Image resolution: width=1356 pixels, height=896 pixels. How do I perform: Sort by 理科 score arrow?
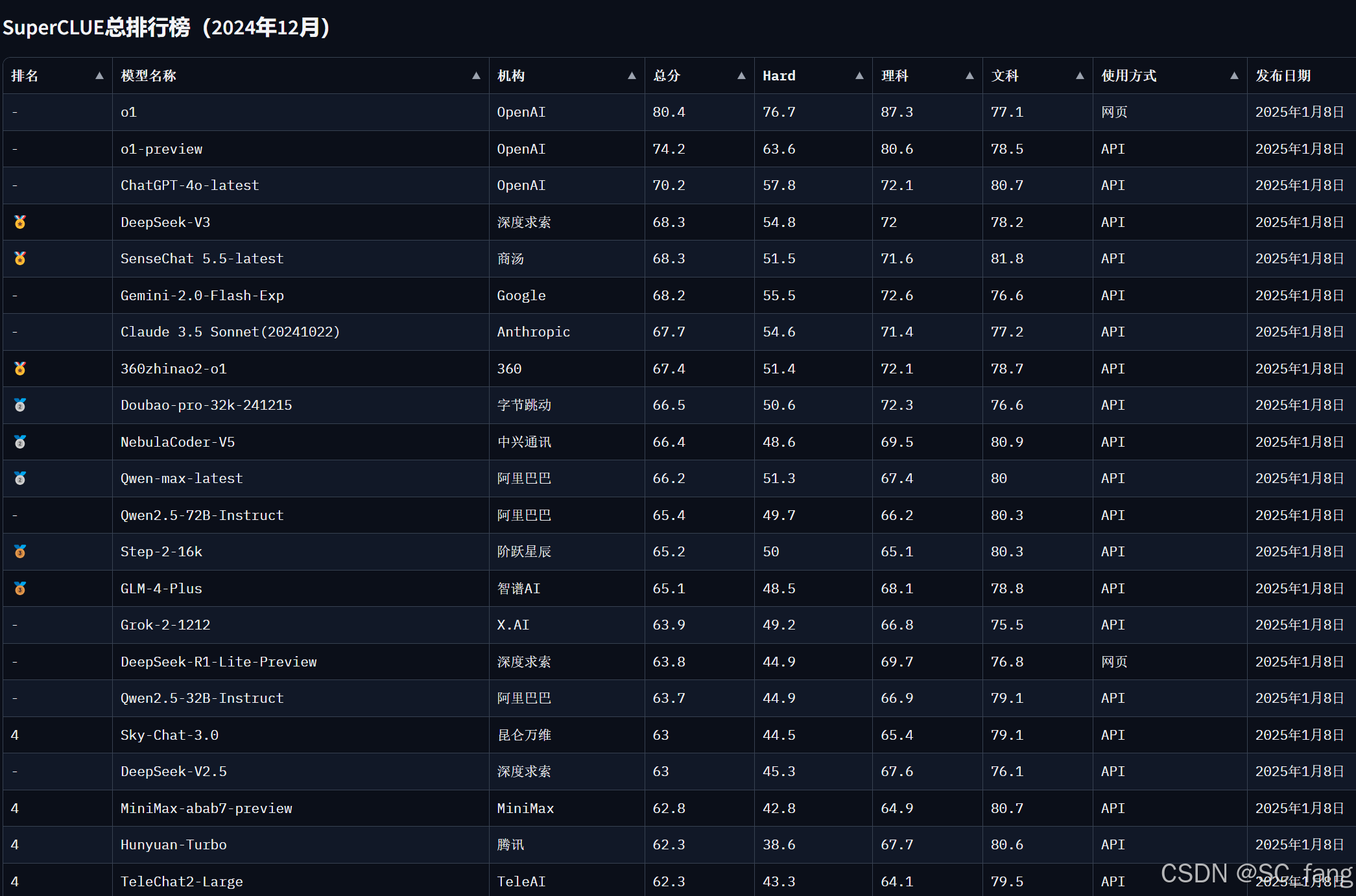click(x=969, y=76)
